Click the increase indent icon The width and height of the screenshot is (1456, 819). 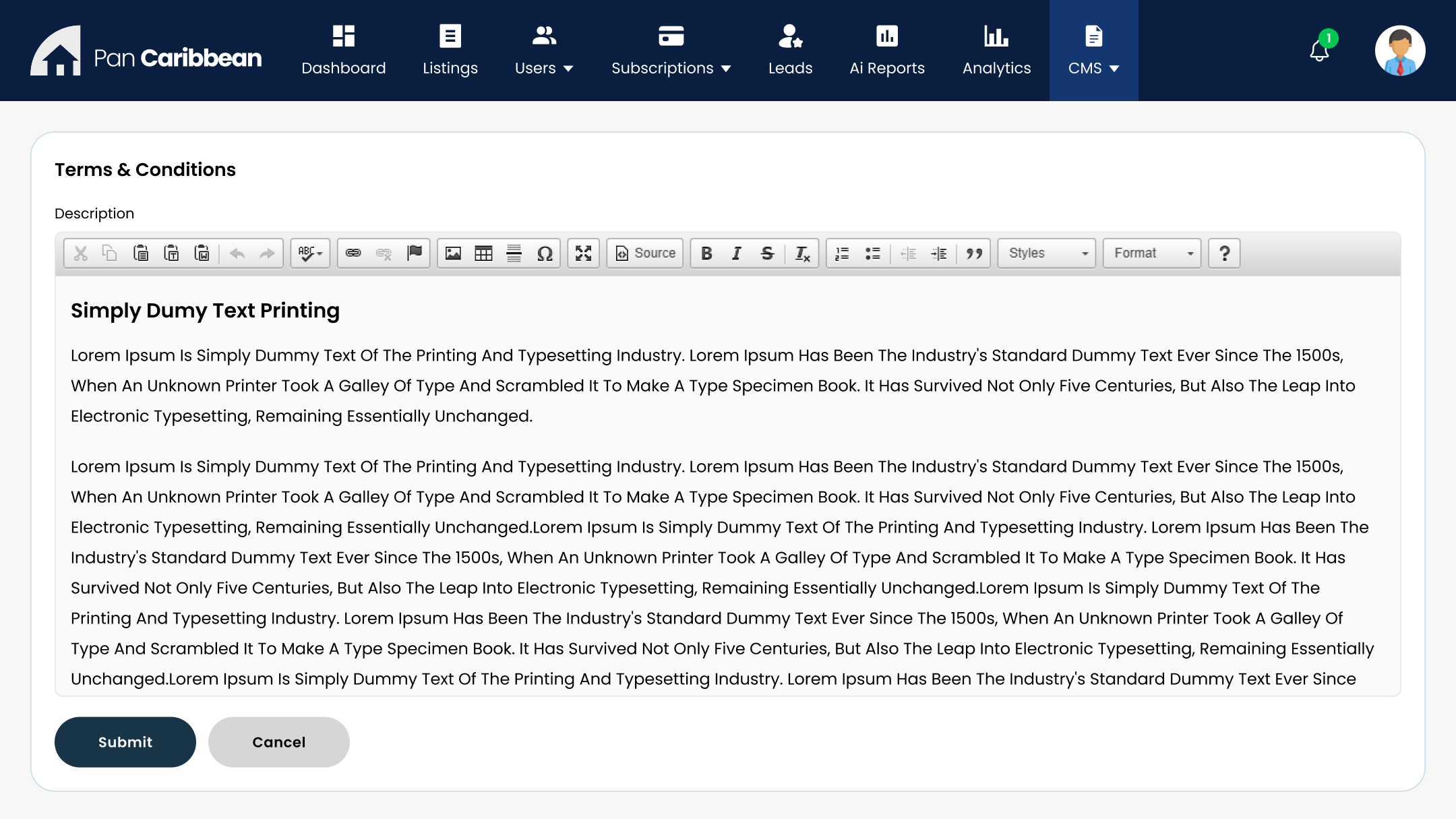click(938, 253)
